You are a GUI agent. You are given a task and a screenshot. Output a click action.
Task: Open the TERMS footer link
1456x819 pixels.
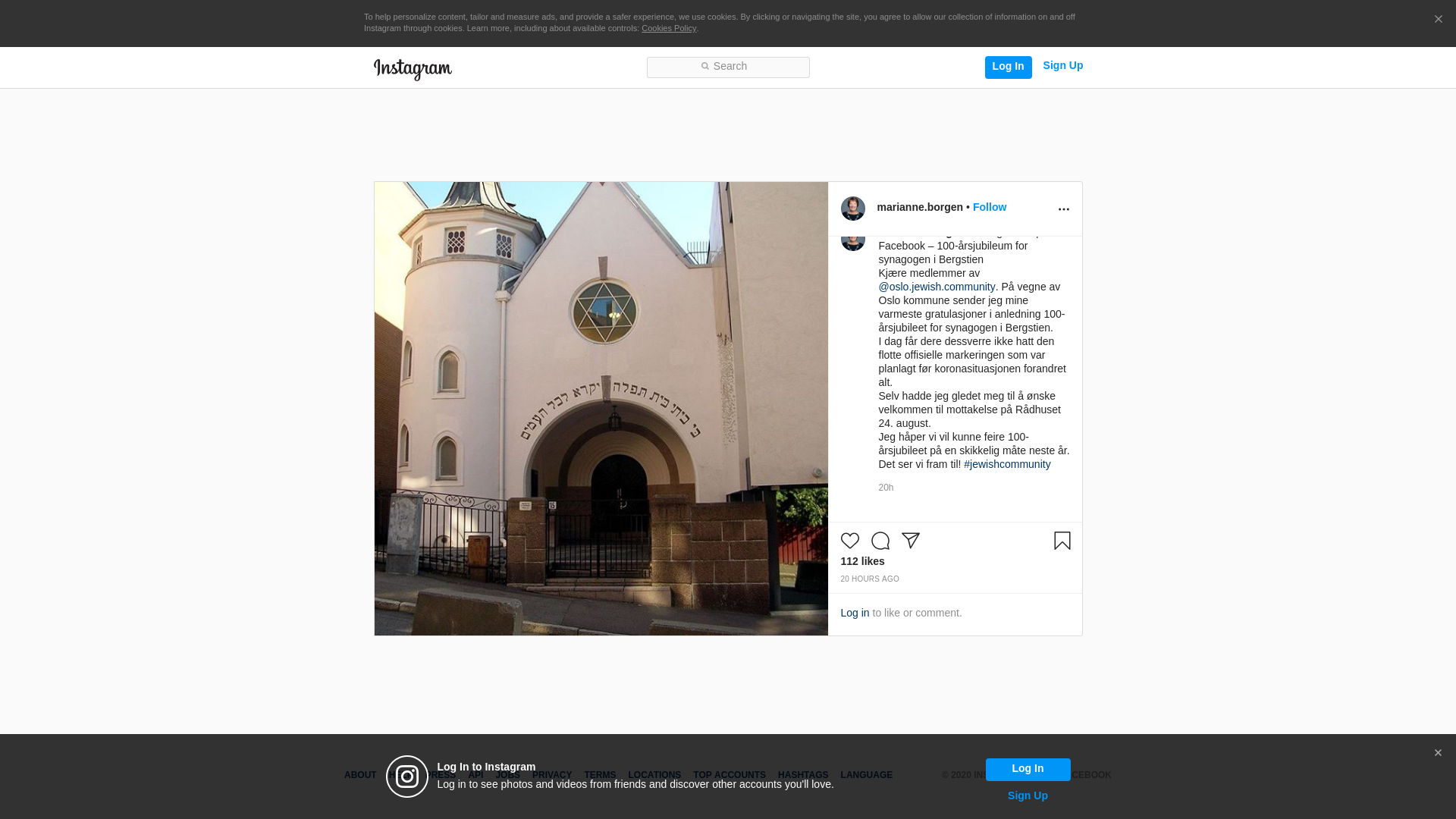(600, 776)
